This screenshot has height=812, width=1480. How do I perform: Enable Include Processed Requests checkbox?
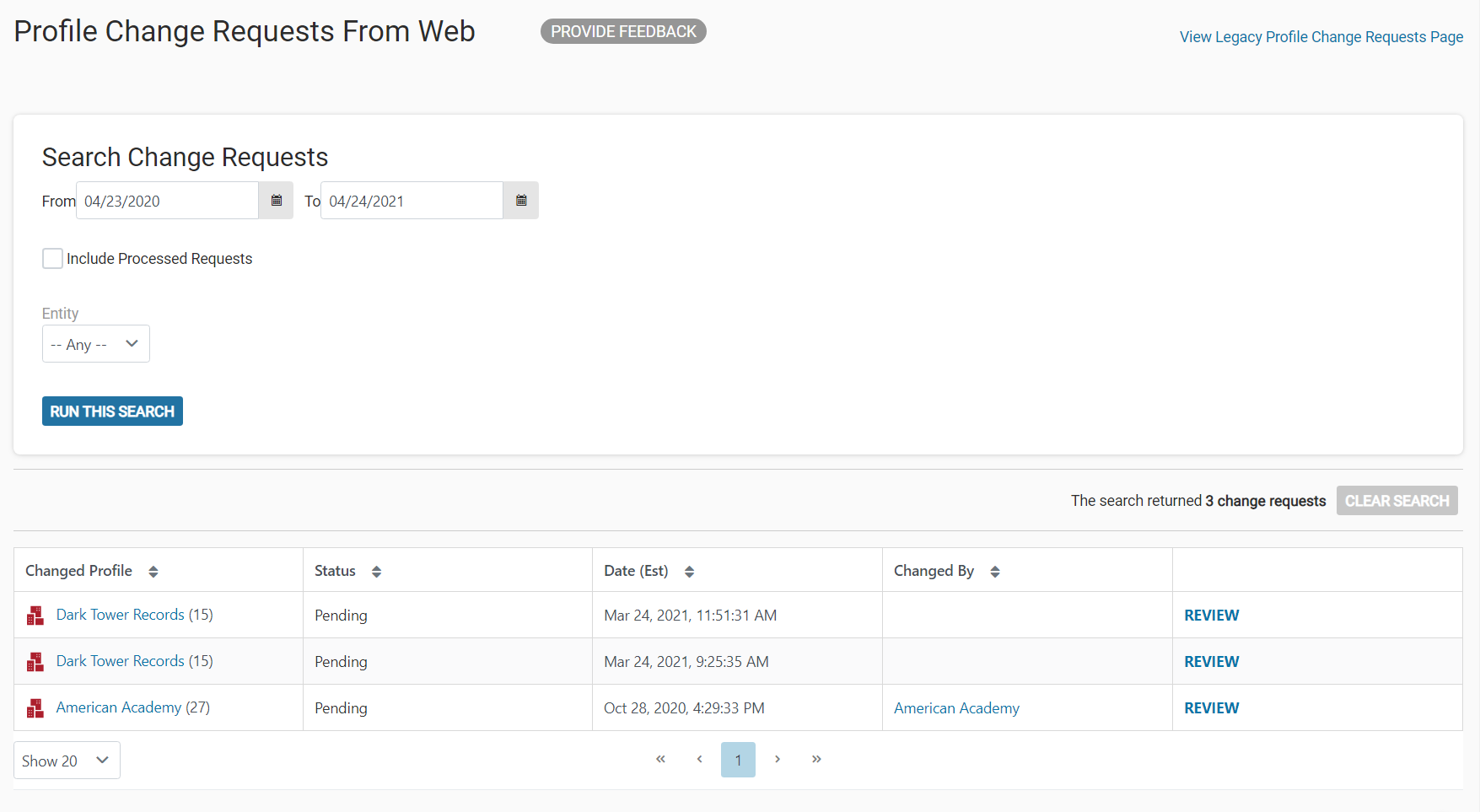(52, 259)
